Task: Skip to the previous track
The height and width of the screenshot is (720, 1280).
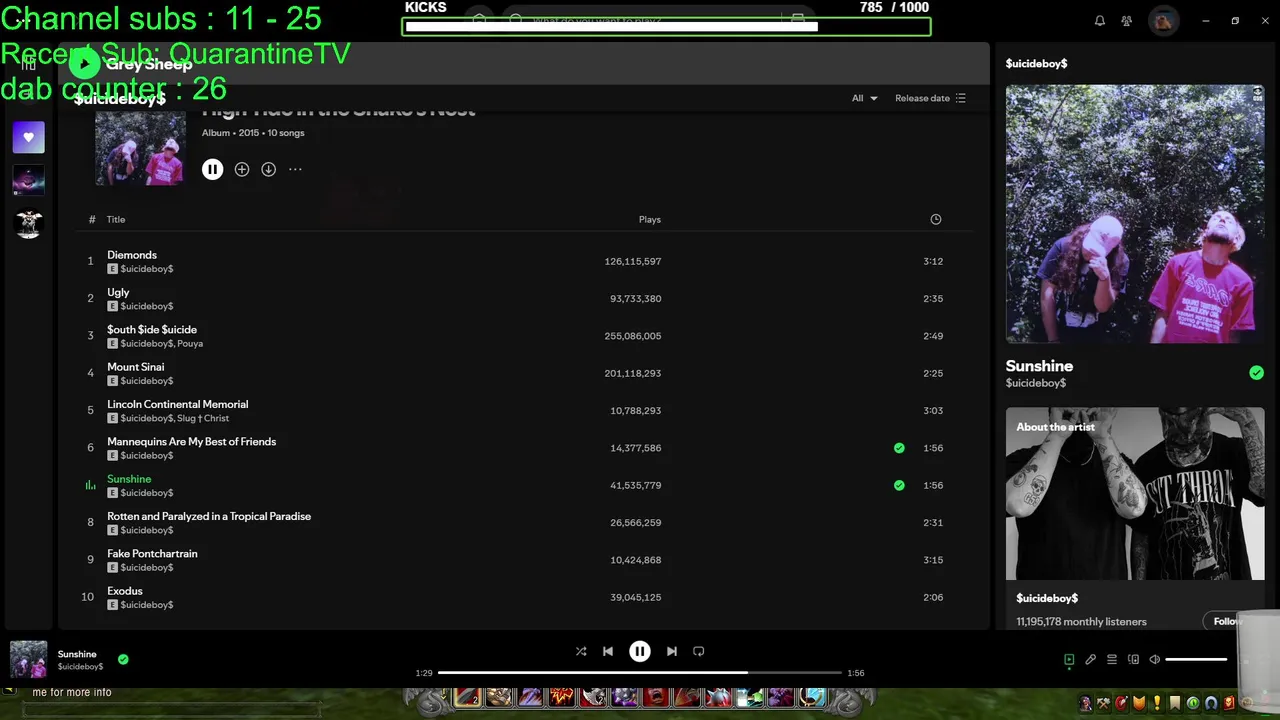Action: 607,651
